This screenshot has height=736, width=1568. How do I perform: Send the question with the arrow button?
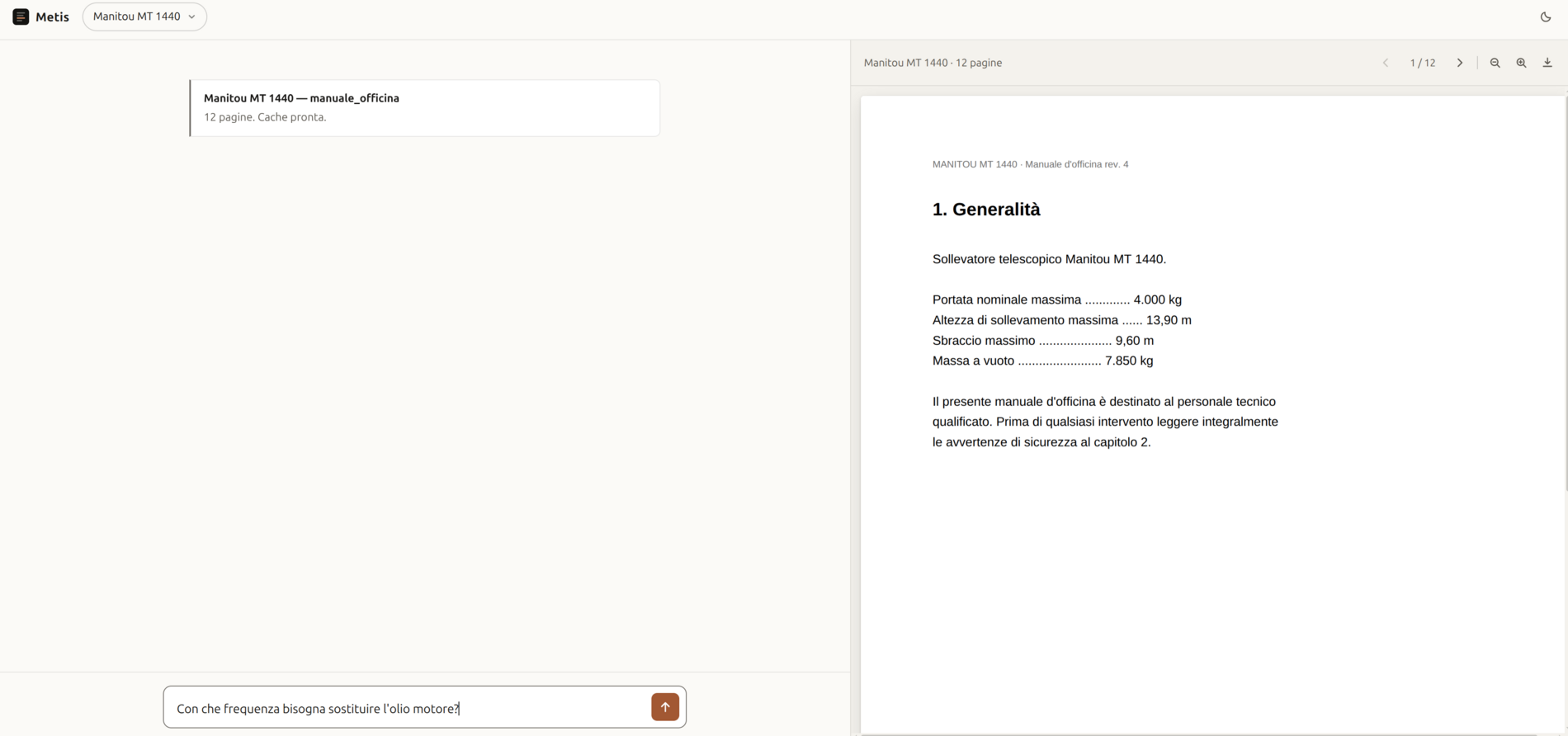(665, 707)
